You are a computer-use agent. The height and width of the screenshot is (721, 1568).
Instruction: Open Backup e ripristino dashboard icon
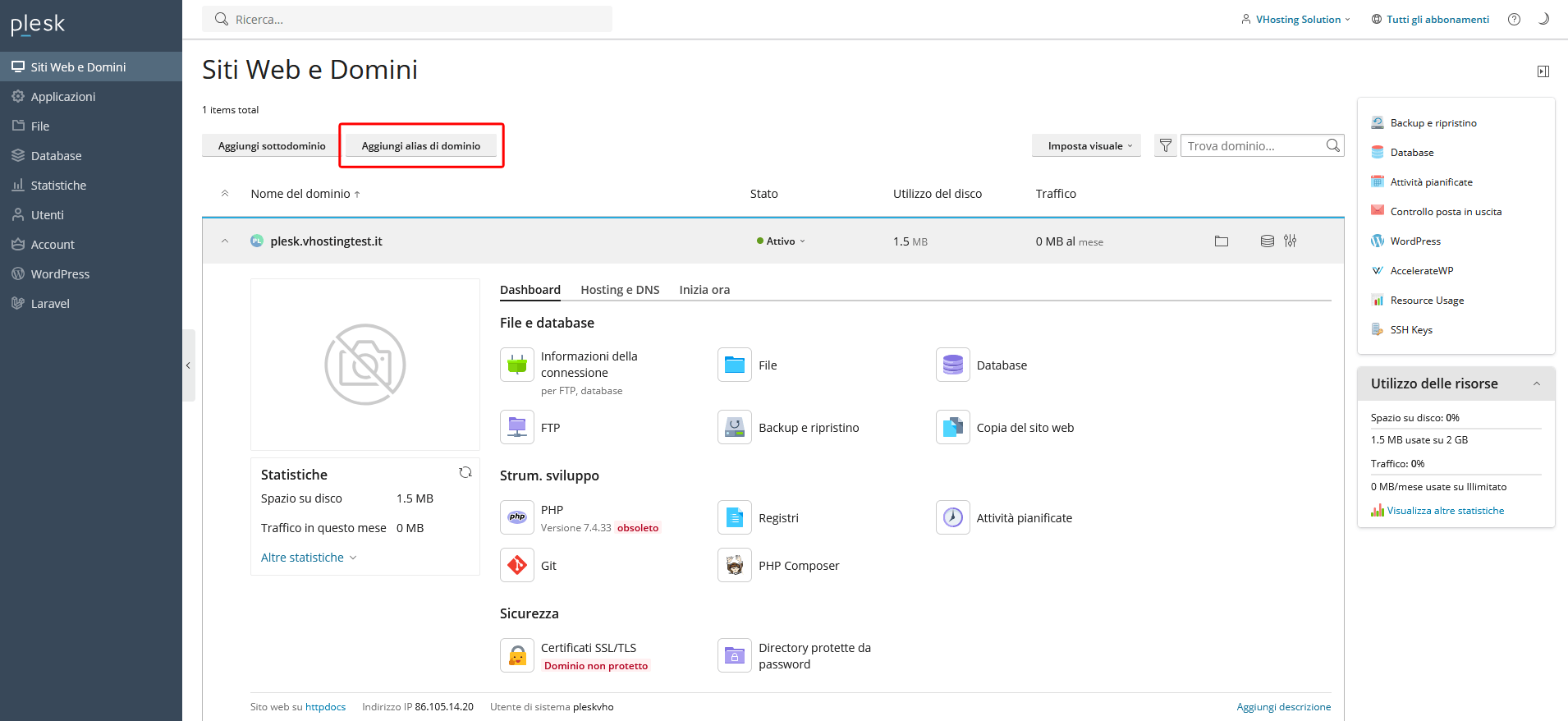pyautogui.click(x=735, y=427)
